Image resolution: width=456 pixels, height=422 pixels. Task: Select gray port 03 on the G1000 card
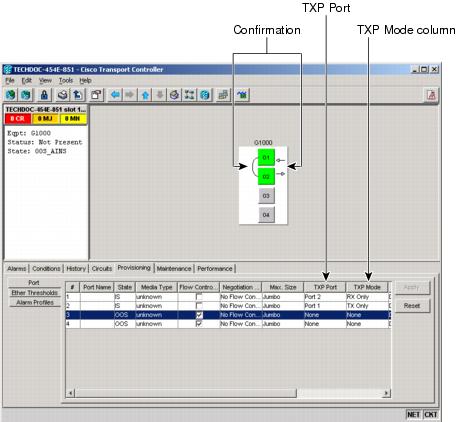(266, 196)
